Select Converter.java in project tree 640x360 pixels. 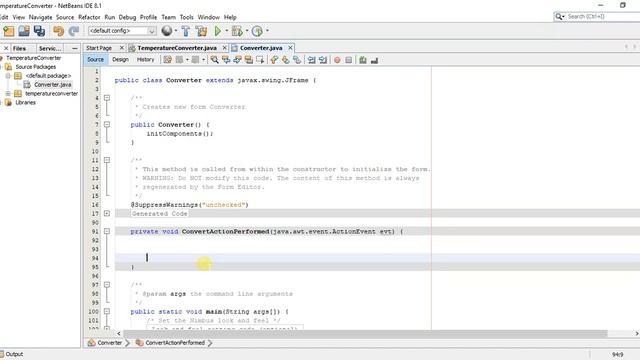click(53, 84)
